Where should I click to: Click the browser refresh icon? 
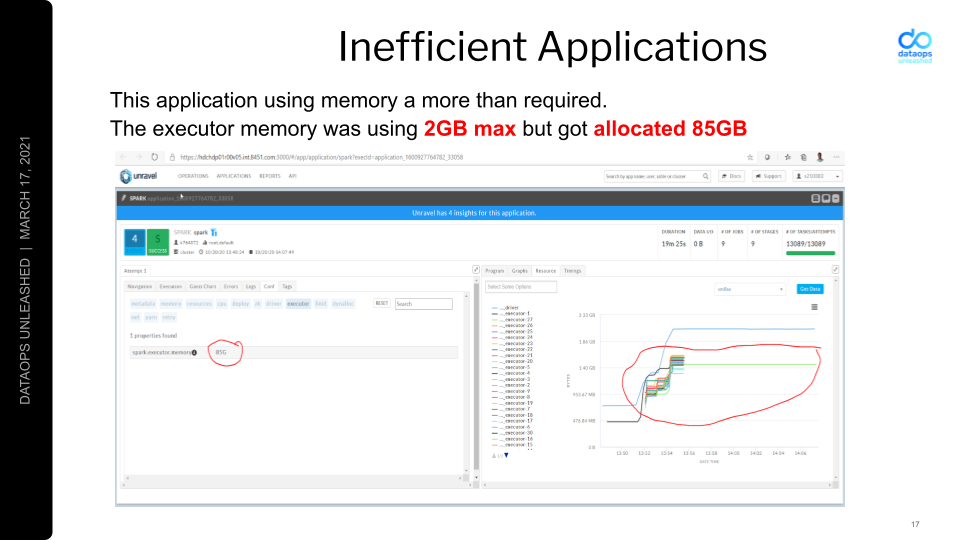[154, 157]
